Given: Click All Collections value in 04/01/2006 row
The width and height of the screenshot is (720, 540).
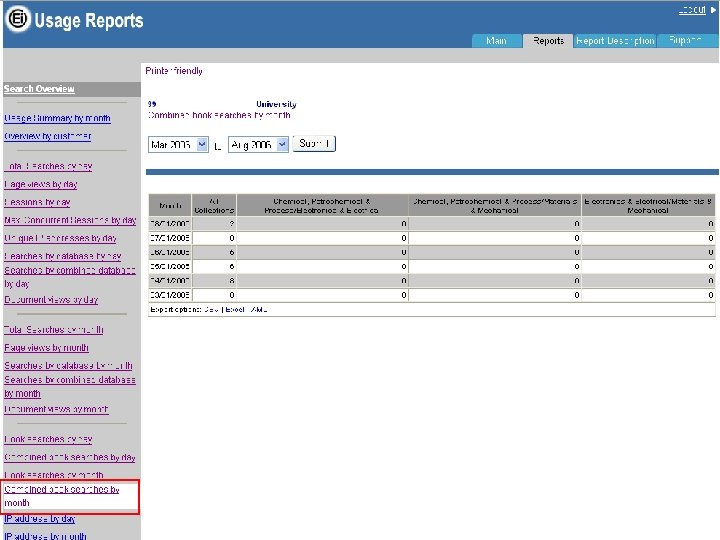Looking at the screenshot, I should click(x=214, y=281).
